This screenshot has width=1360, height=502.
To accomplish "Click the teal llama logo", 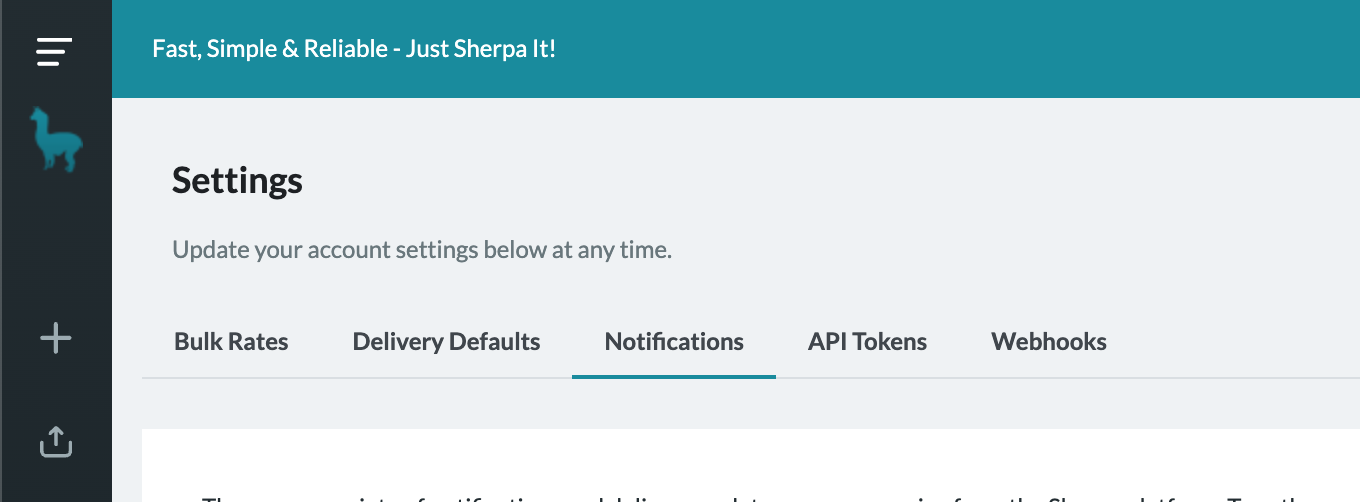I will 56,140.
